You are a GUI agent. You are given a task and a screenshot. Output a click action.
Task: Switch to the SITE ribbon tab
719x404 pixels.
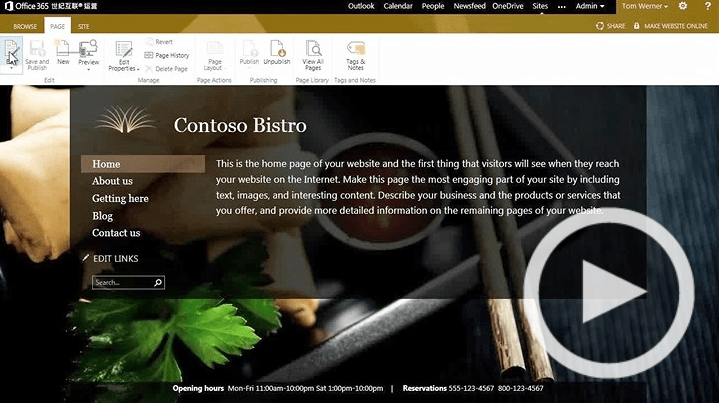[x=83, y=26]
